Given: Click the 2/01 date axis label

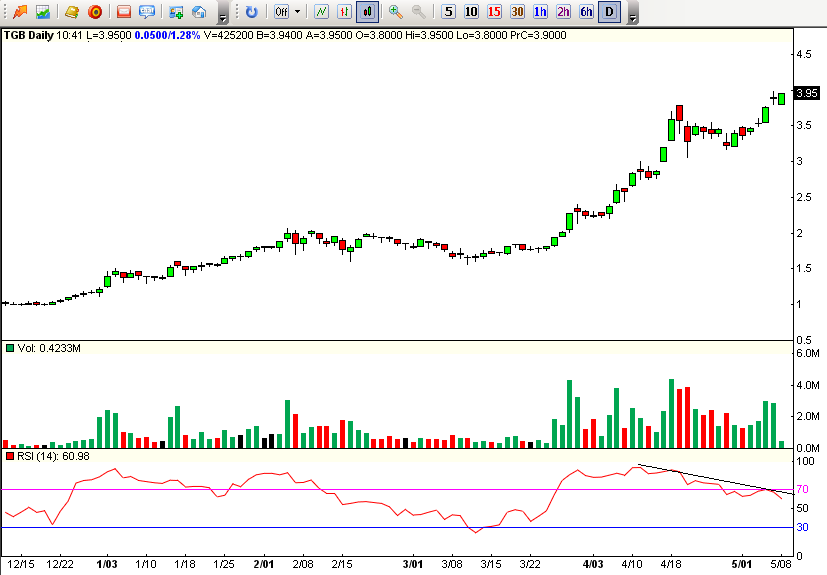Looking at the screenshot, I should point(264,564).
